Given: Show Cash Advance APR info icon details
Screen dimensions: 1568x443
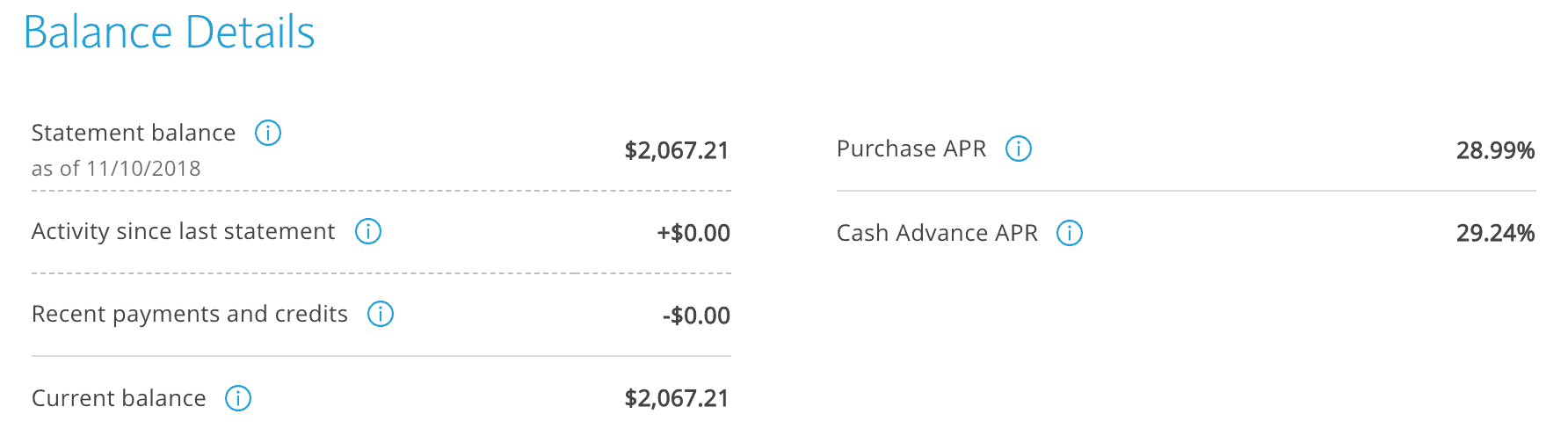Looking at the screenshot, I should 1070,233.
